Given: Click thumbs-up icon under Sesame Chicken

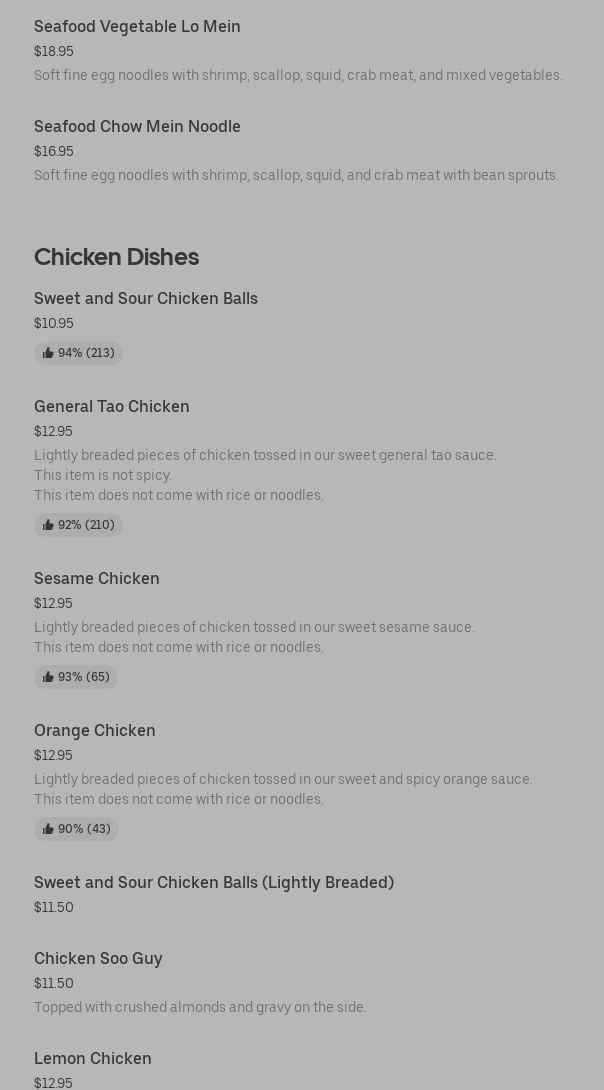Looking at the screenshot, I should click(48, 677).
